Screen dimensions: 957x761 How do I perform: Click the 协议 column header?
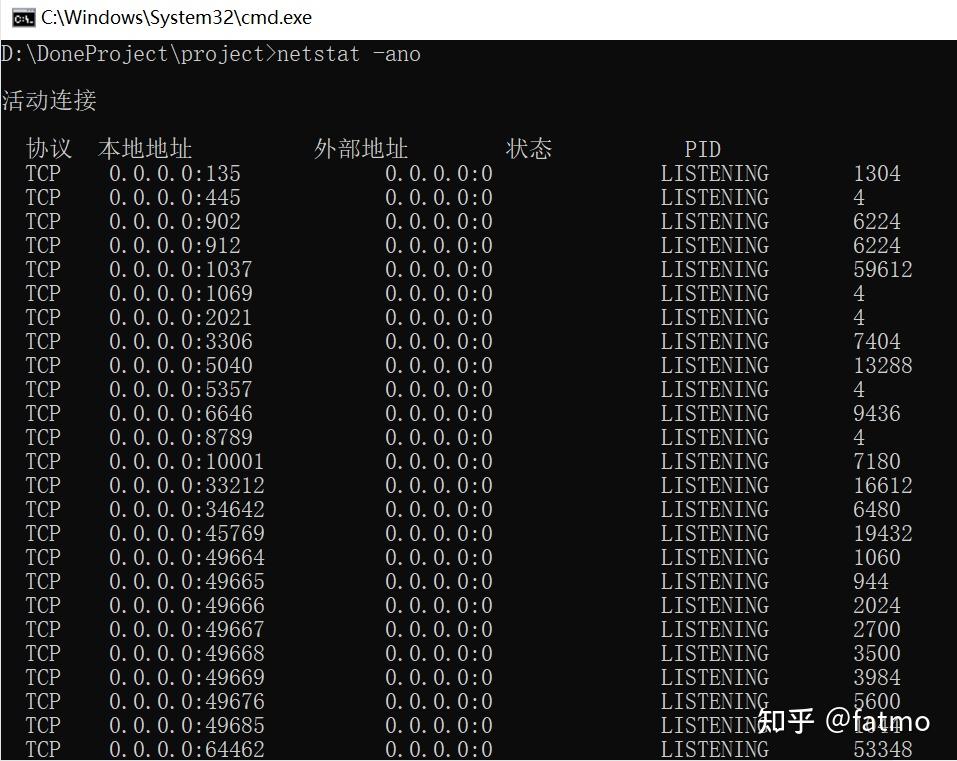click(x=48, y=148)
